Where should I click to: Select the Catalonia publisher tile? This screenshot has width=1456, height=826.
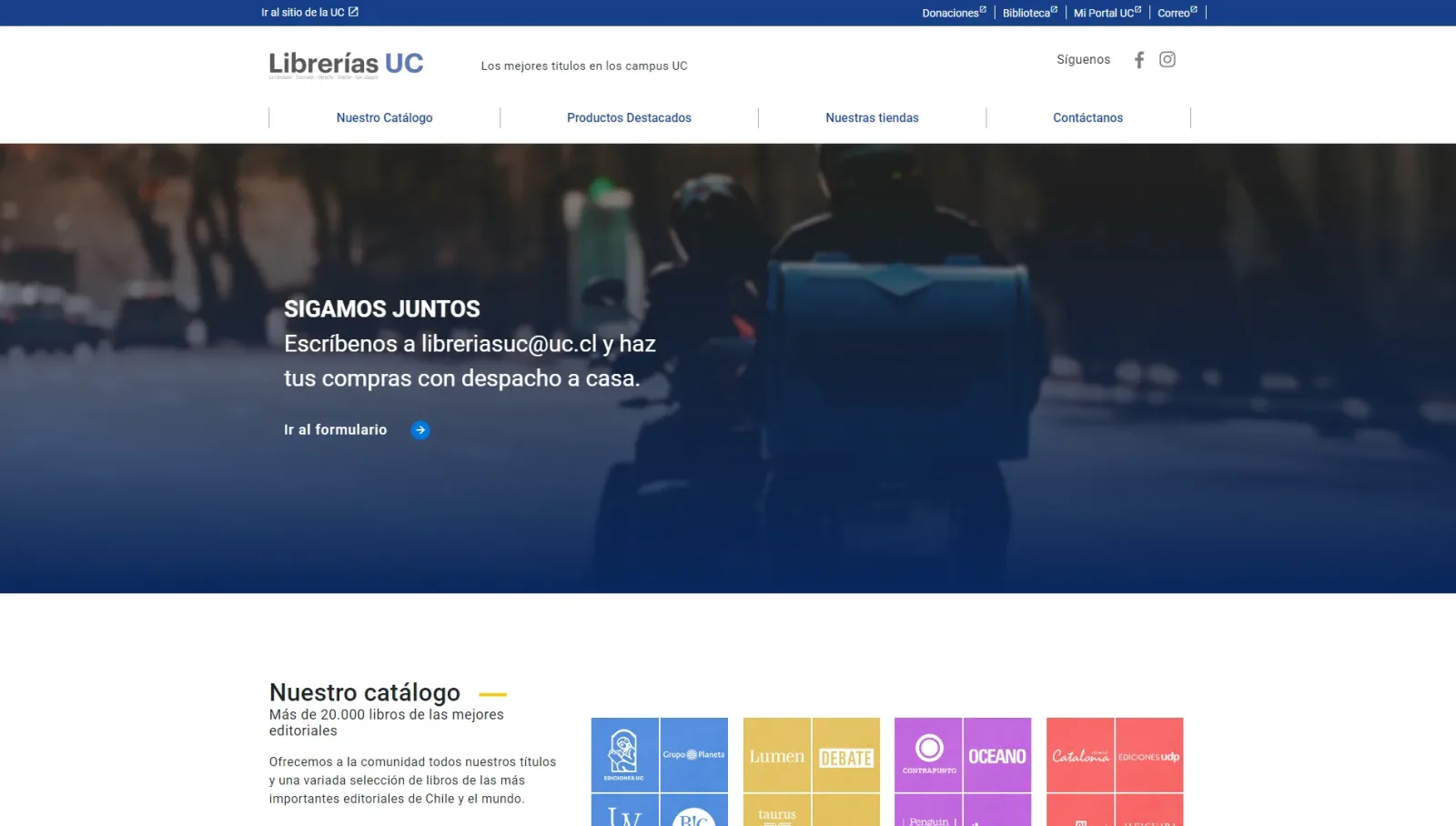[x=1080, y=755]
